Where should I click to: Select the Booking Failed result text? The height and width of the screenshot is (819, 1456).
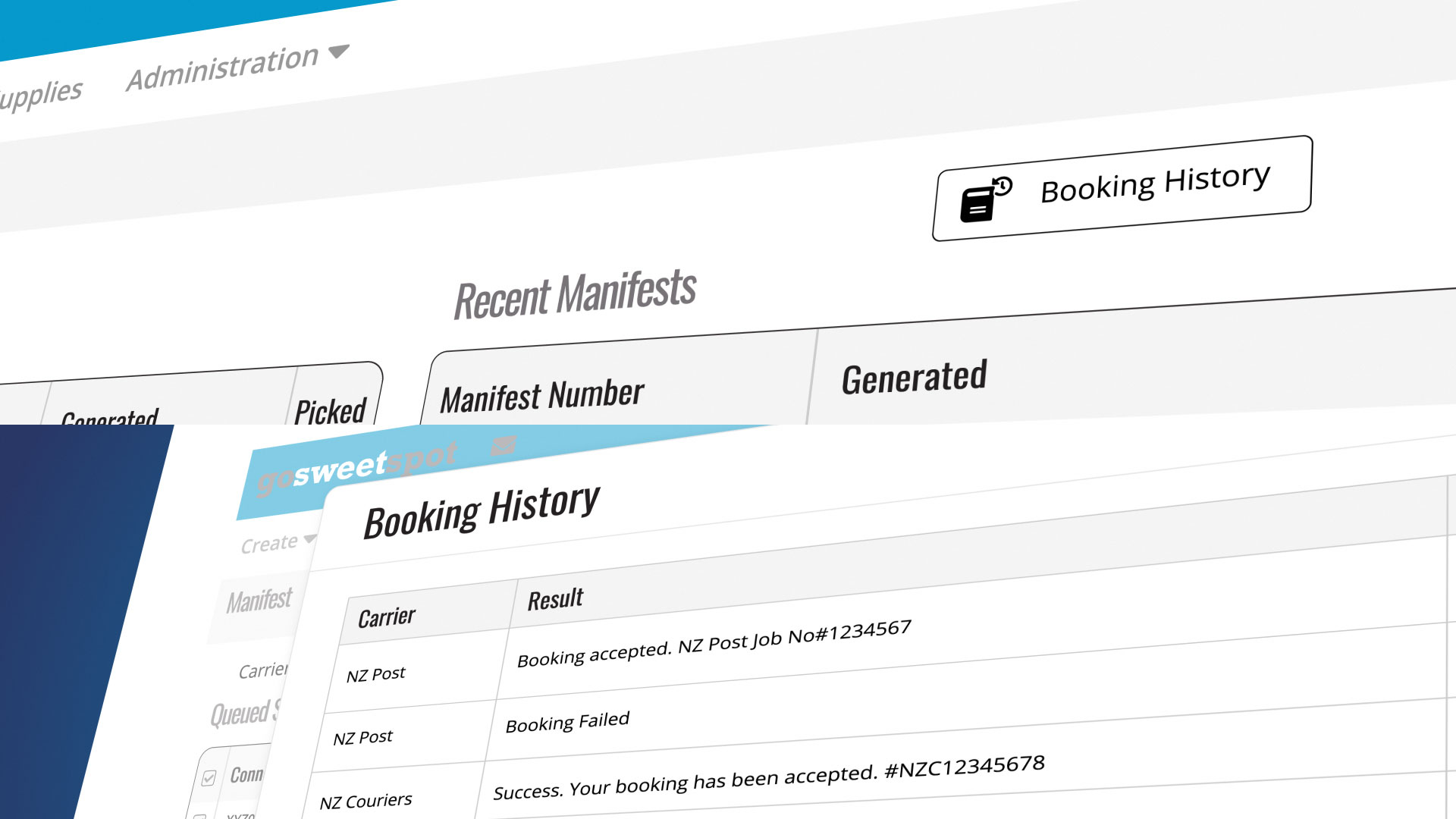[567, 722]
